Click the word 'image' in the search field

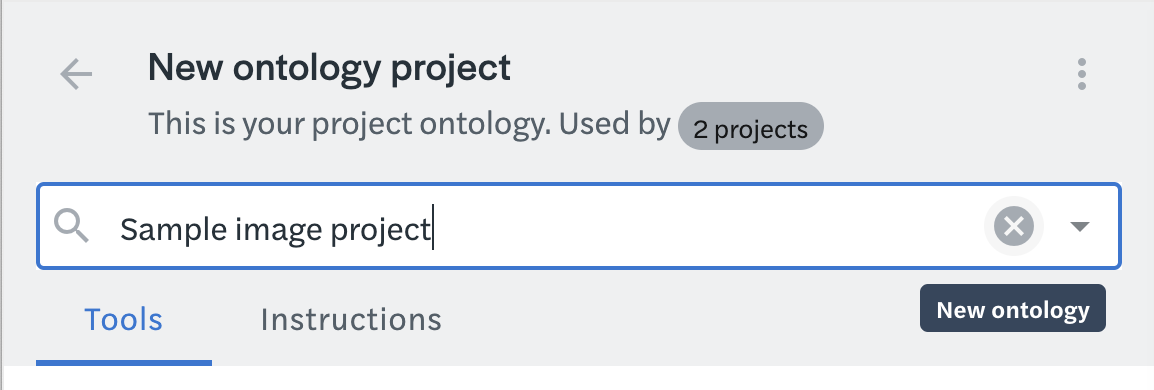point(278,230)
